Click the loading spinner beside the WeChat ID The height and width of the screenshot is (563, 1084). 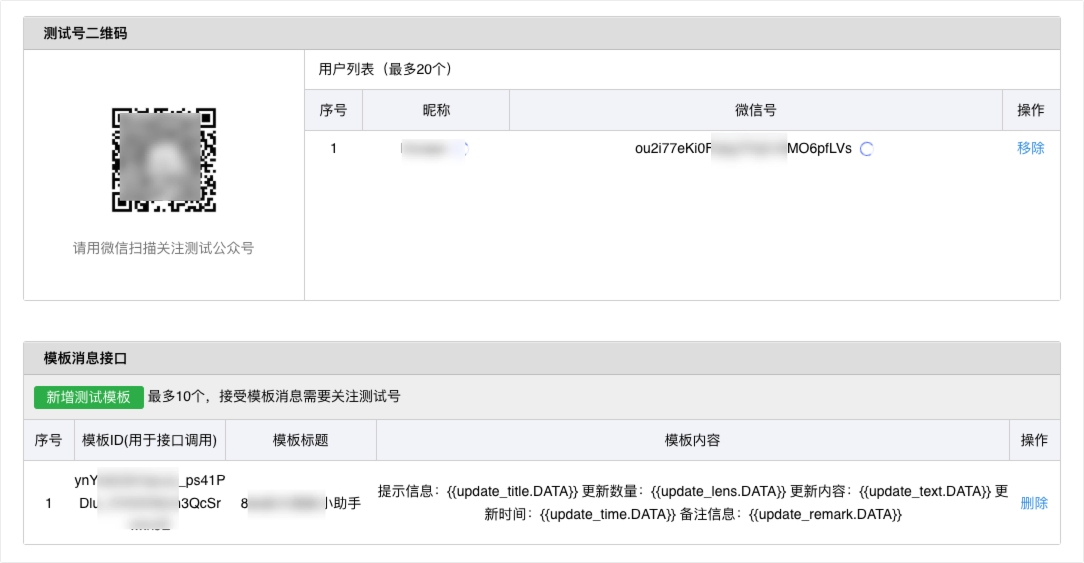click(866, 149)
